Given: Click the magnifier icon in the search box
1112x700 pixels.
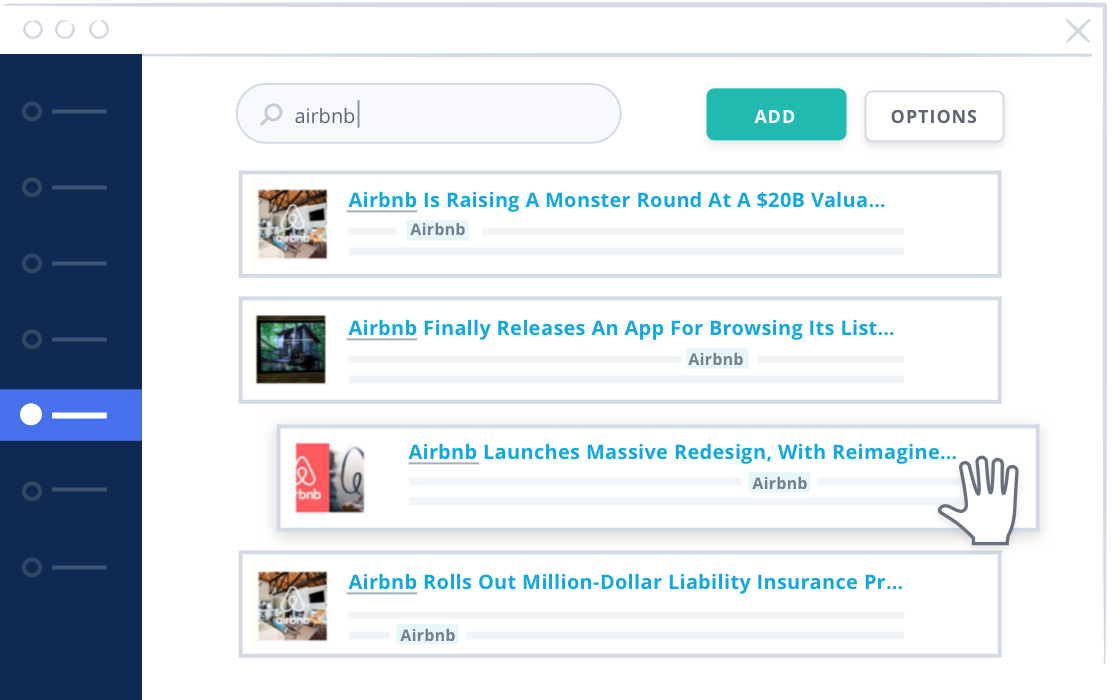Looking at the screenshot, I should tap(271, 114).
